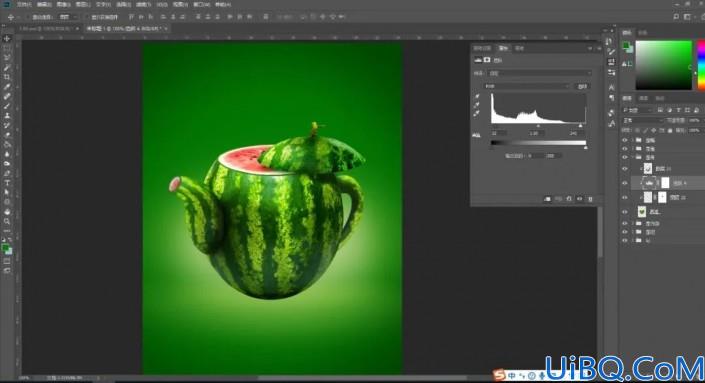
Task: Hide the topmost layer group
Action: [625, 140]
